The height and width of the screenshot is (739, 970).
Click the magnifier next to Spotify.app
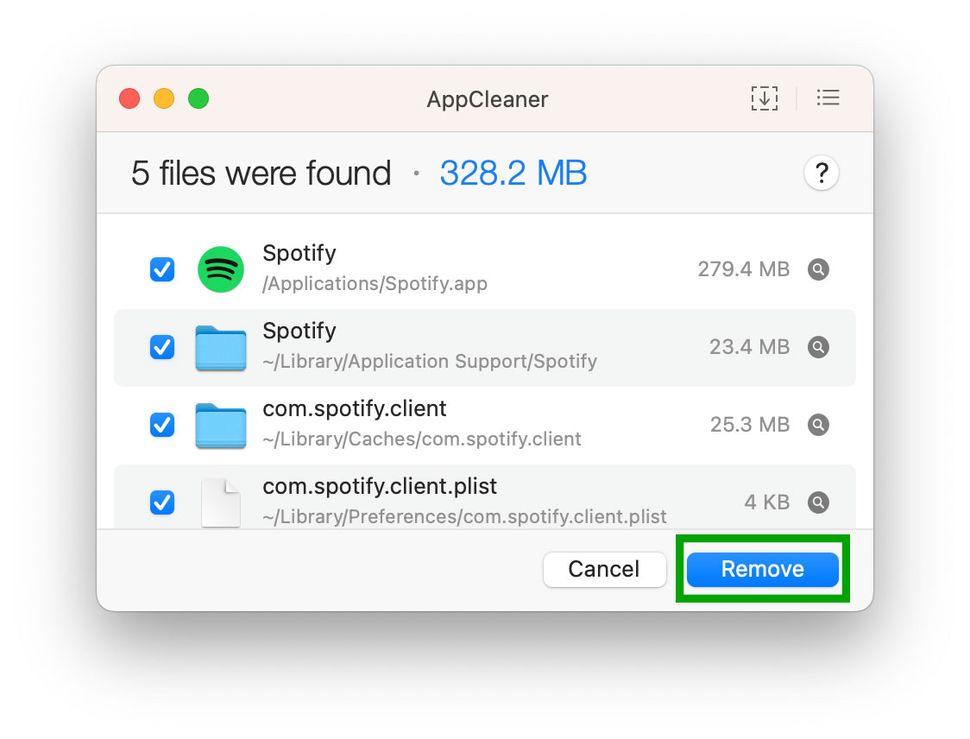point(818,269)
